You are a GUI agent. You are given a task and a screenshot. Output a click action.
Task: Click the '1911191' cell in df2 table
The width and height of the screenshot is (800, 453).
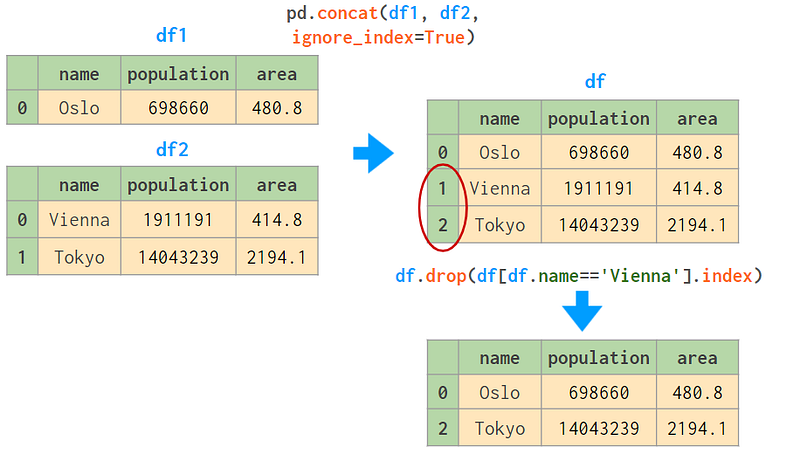point(178,219)
